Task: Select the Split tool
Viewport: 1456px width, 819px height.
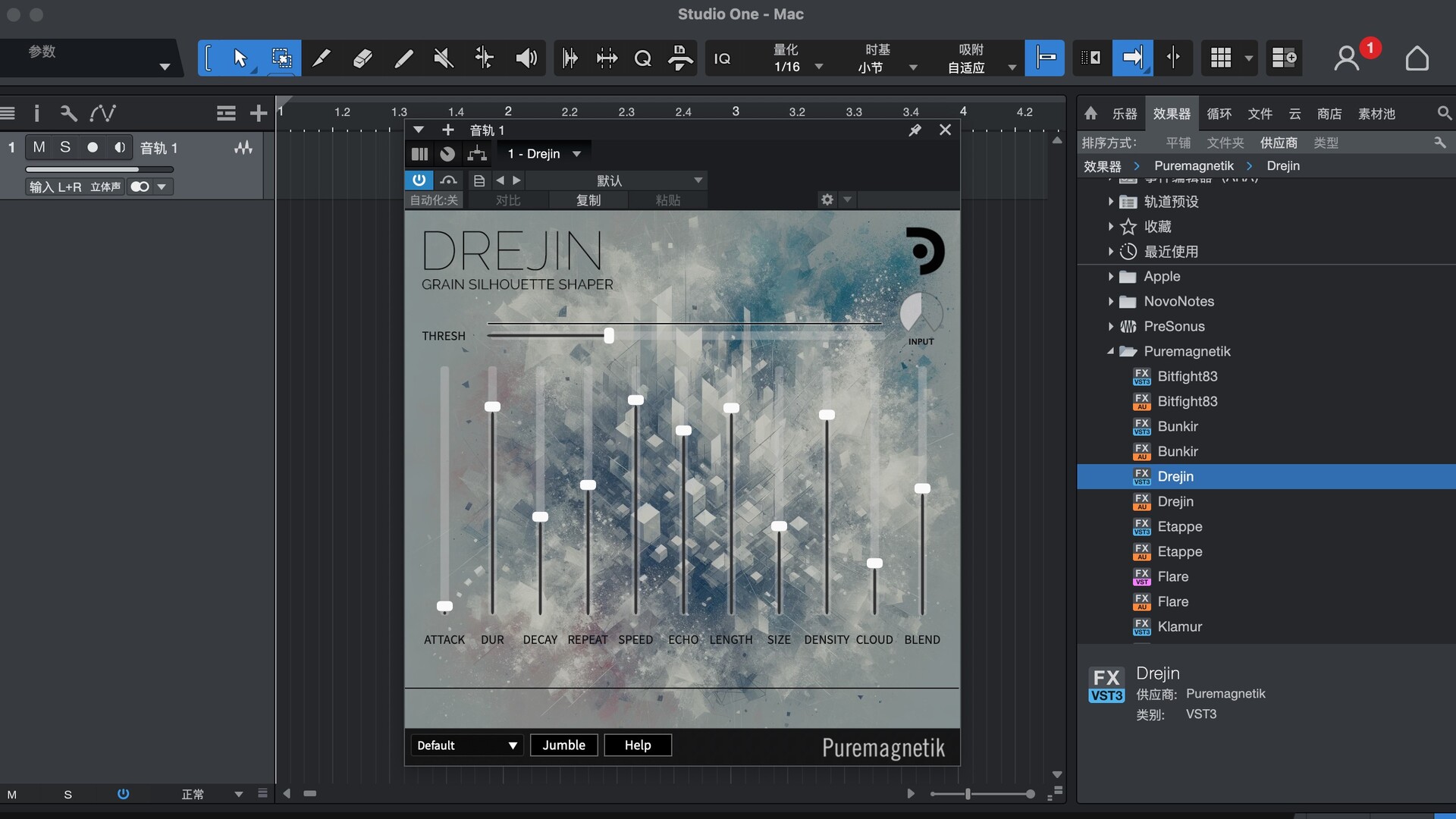Action: point(322,58)
